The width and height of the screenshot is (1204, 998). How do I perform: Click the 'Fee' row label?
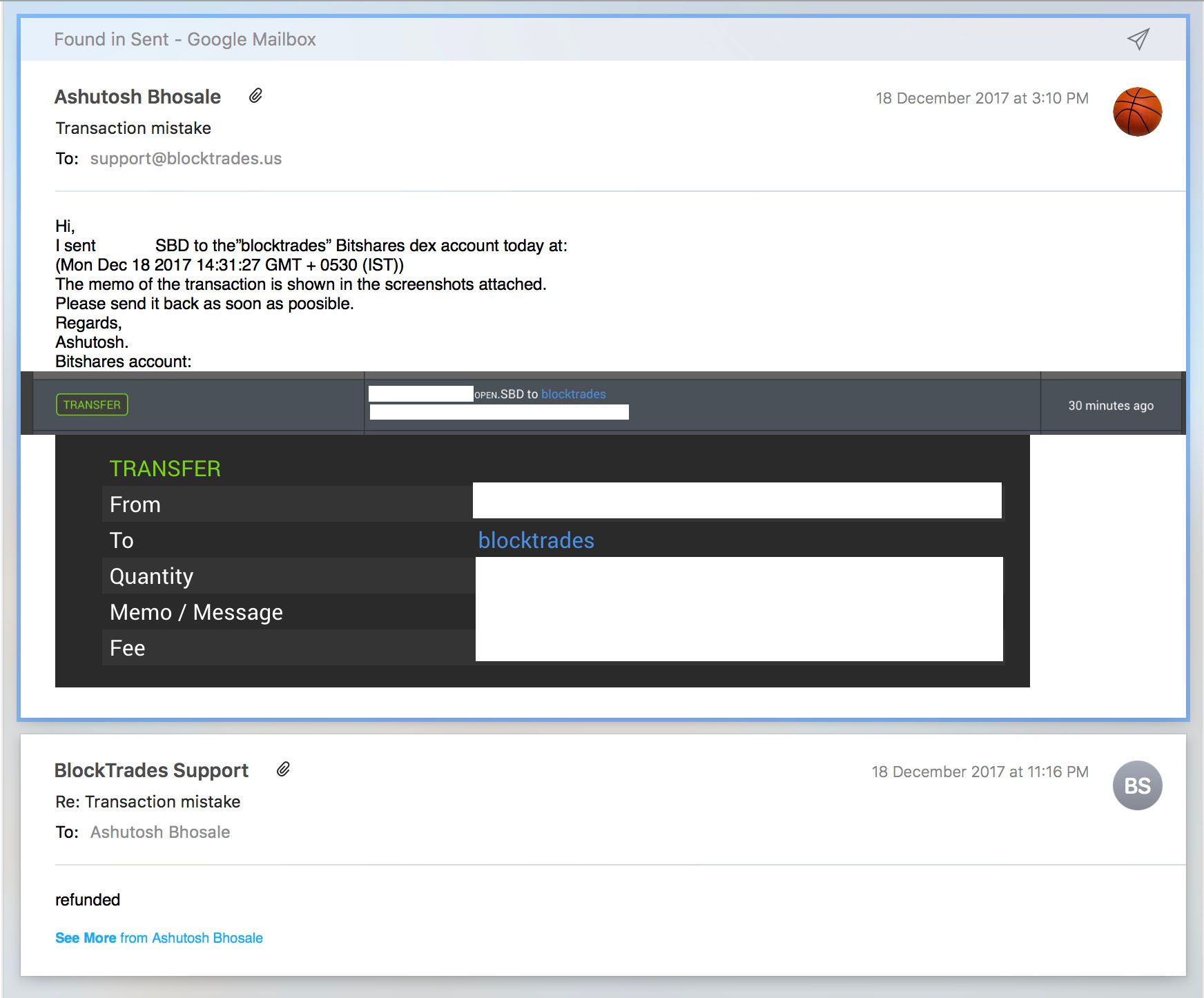click(x=128, y=648)
